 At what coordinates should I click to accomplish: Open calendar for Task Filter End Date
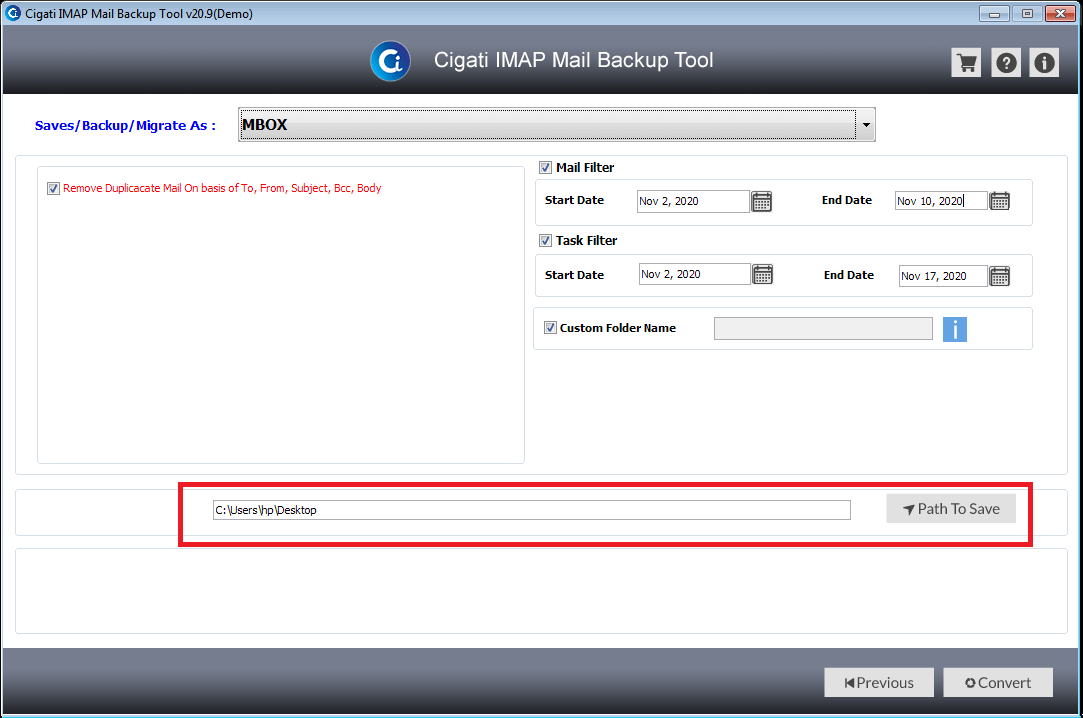pyautogui.click(x=999, y=276)
